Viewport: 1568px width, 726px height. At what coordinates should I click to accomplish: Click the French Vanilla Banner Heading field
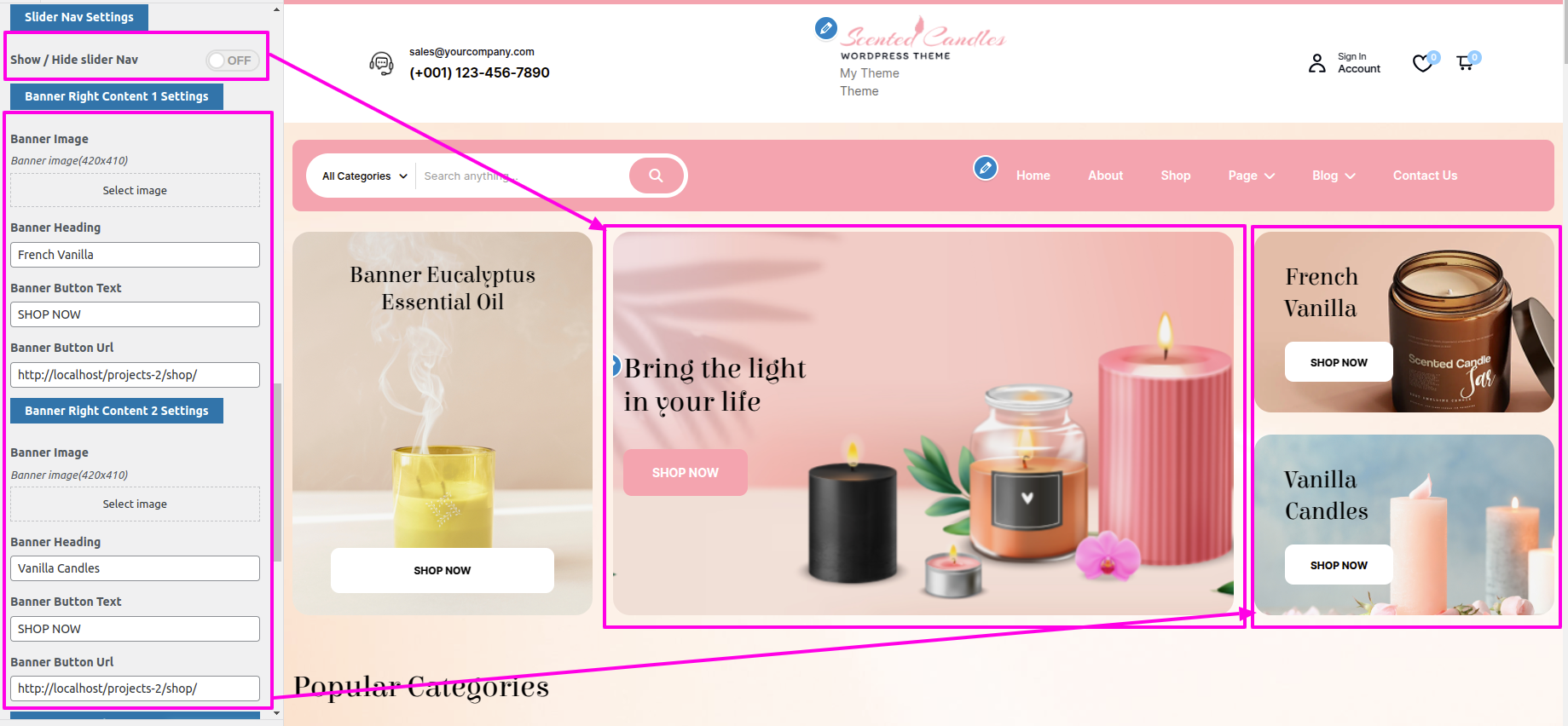coord(135,255)
